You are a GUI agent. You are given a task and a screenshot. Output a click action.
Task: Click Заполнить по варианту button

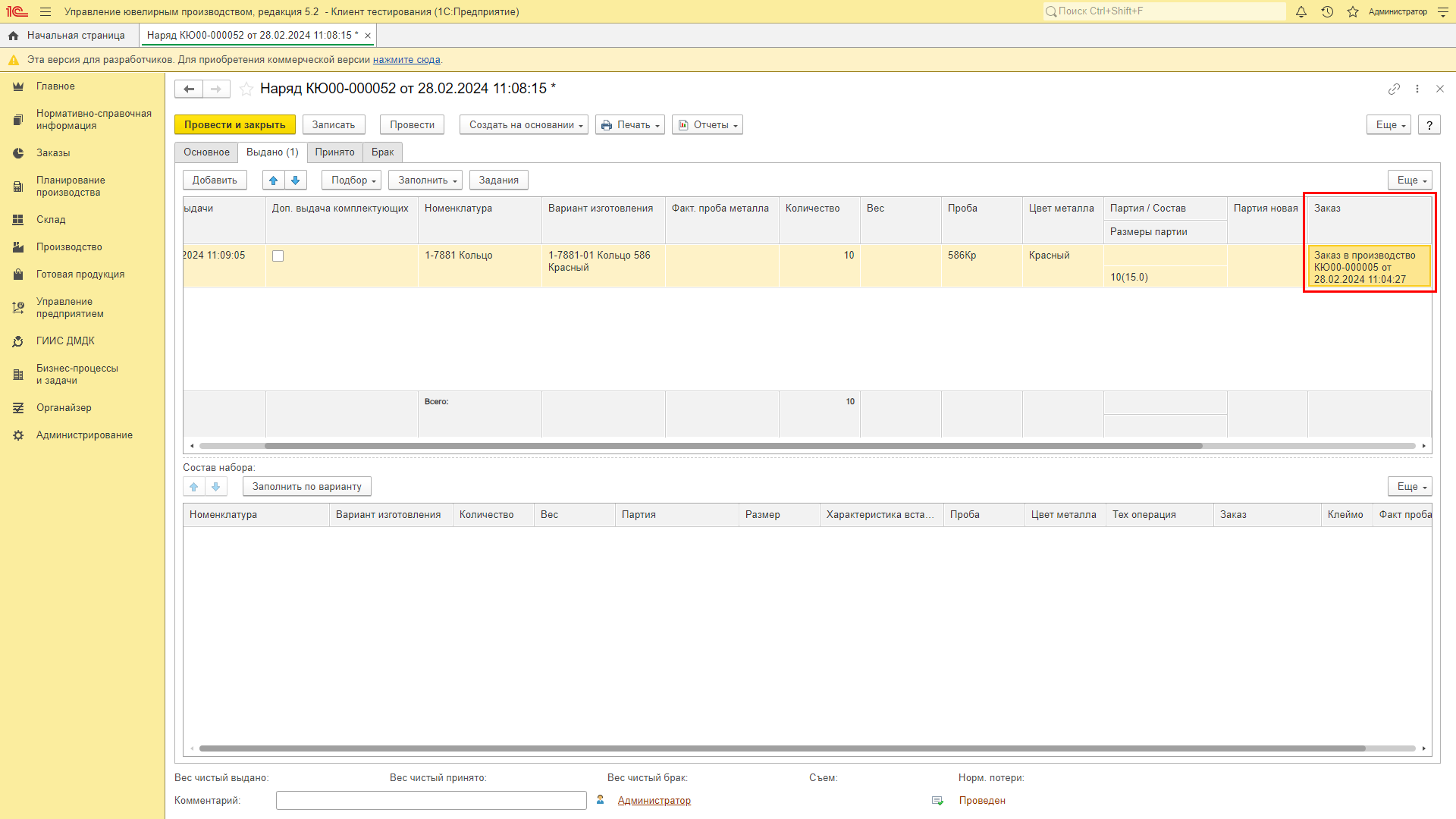307,486
